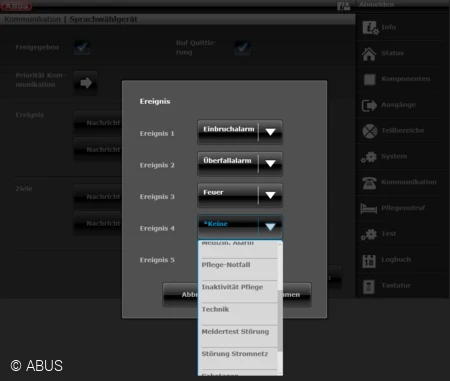Open the Ereignis 3 Feuer dropdown
The width and height of the screenshot is (450, 381).
tap(240, 195)
